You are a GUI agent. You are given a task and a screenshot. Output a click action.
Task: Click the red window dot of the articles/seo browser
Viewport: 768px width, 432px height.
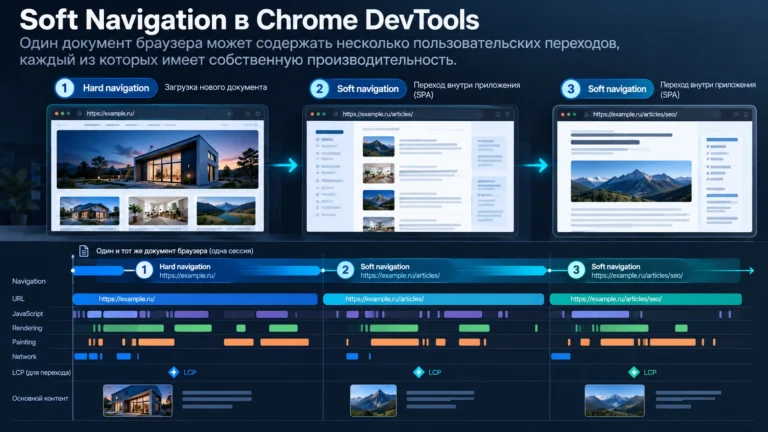pos(562,114)
